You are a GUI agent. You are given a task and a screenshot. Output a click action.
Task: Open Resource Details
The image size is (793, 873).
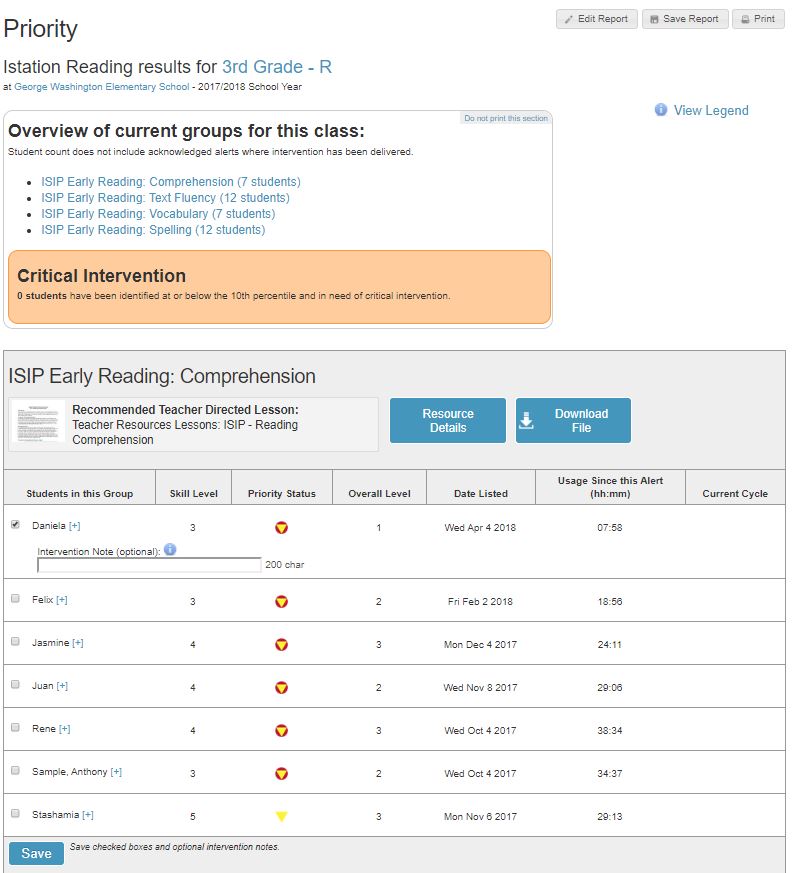(448, 420)
